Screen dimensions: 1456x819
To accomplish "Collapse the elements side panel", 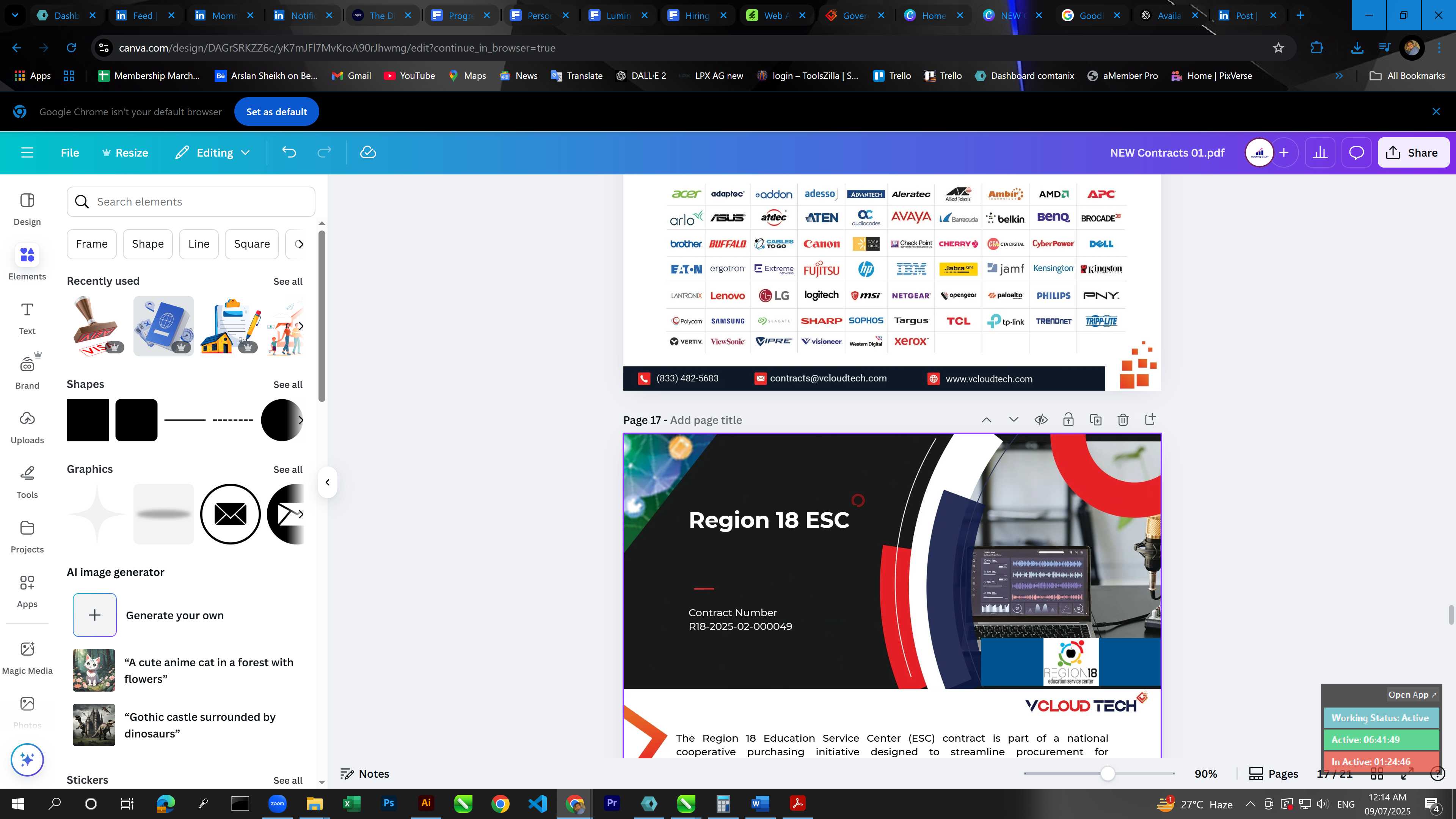I will coord(327,482).
